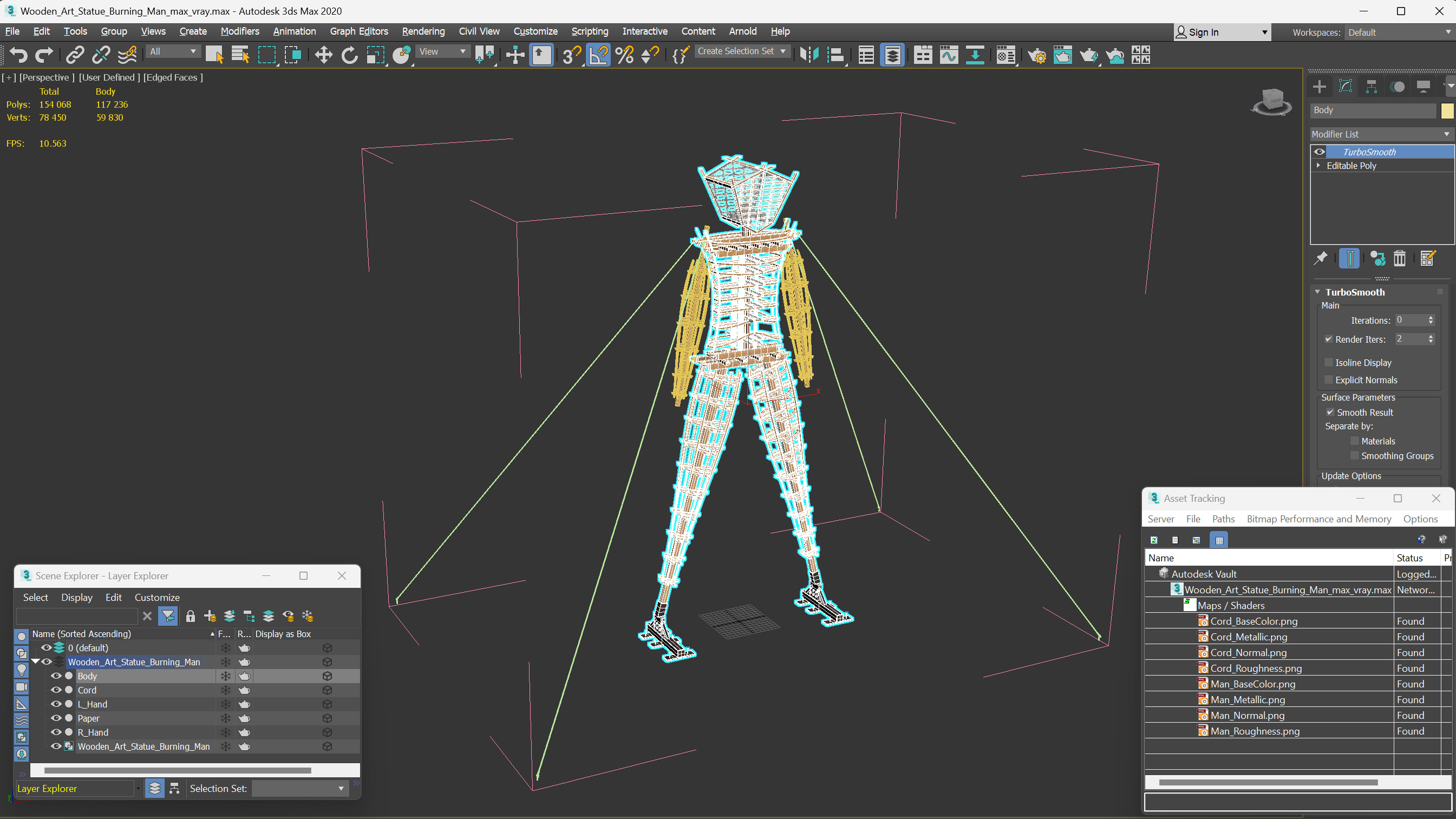
Task: Open the Scripting menu
Action: click(589, 31)
